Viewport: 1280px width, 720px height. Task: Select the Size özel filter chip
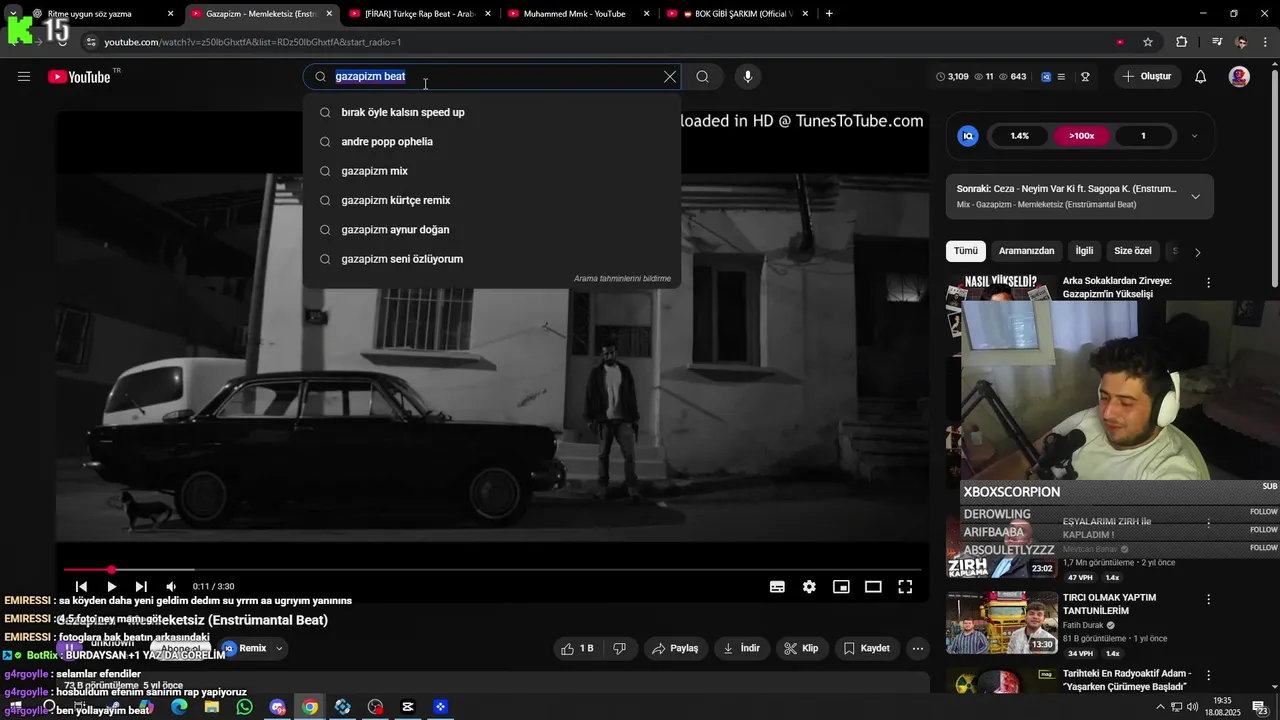click(1133, 251)
